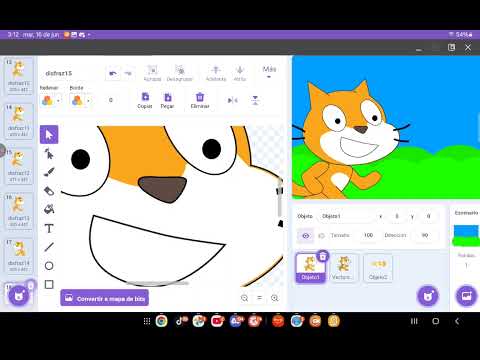Convert to bitmap with Convertir button
The width and height of the screenshot is (480, 360).
pyautogui.click(x=105, y=298)
